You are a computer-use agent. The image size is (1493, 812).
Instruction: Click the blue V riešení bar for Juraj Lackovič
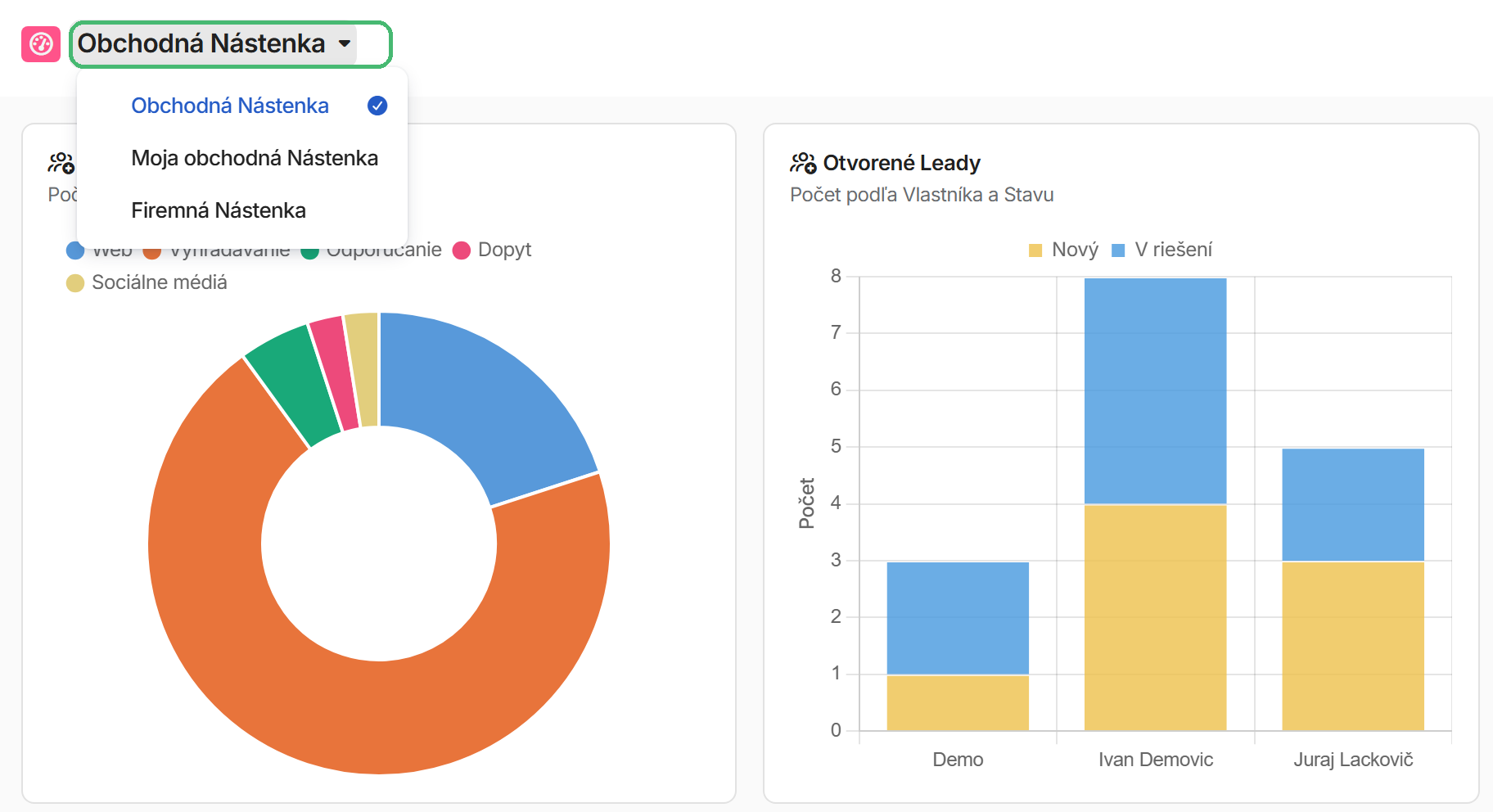[x=1353, y=505]
